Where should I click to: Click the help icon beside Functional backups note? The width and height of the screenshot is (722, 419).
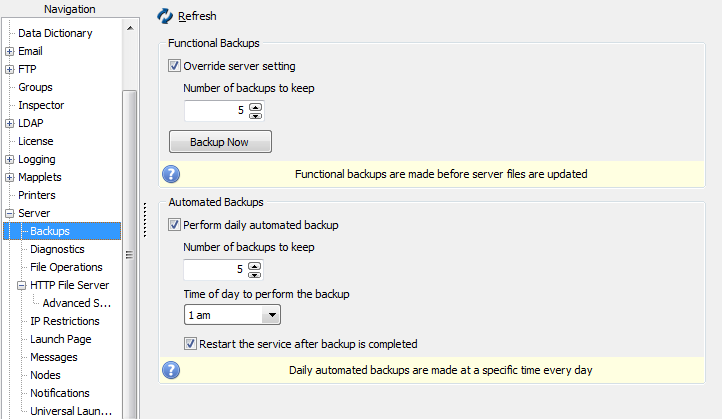pos(171,174)
